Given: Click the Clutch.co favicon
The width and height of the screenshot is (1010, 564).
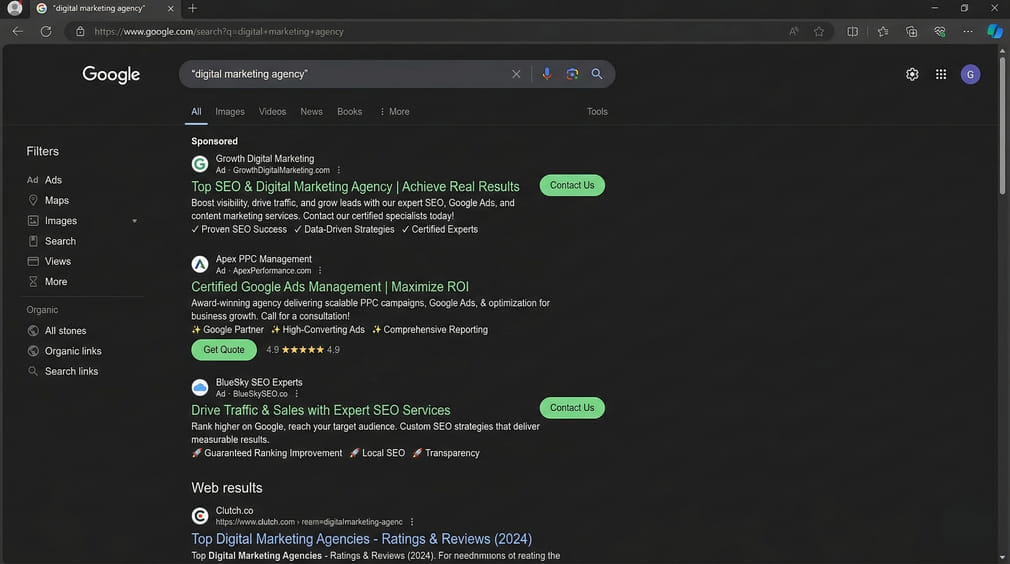Looking at the screenshot, I should tap(200, 515).
